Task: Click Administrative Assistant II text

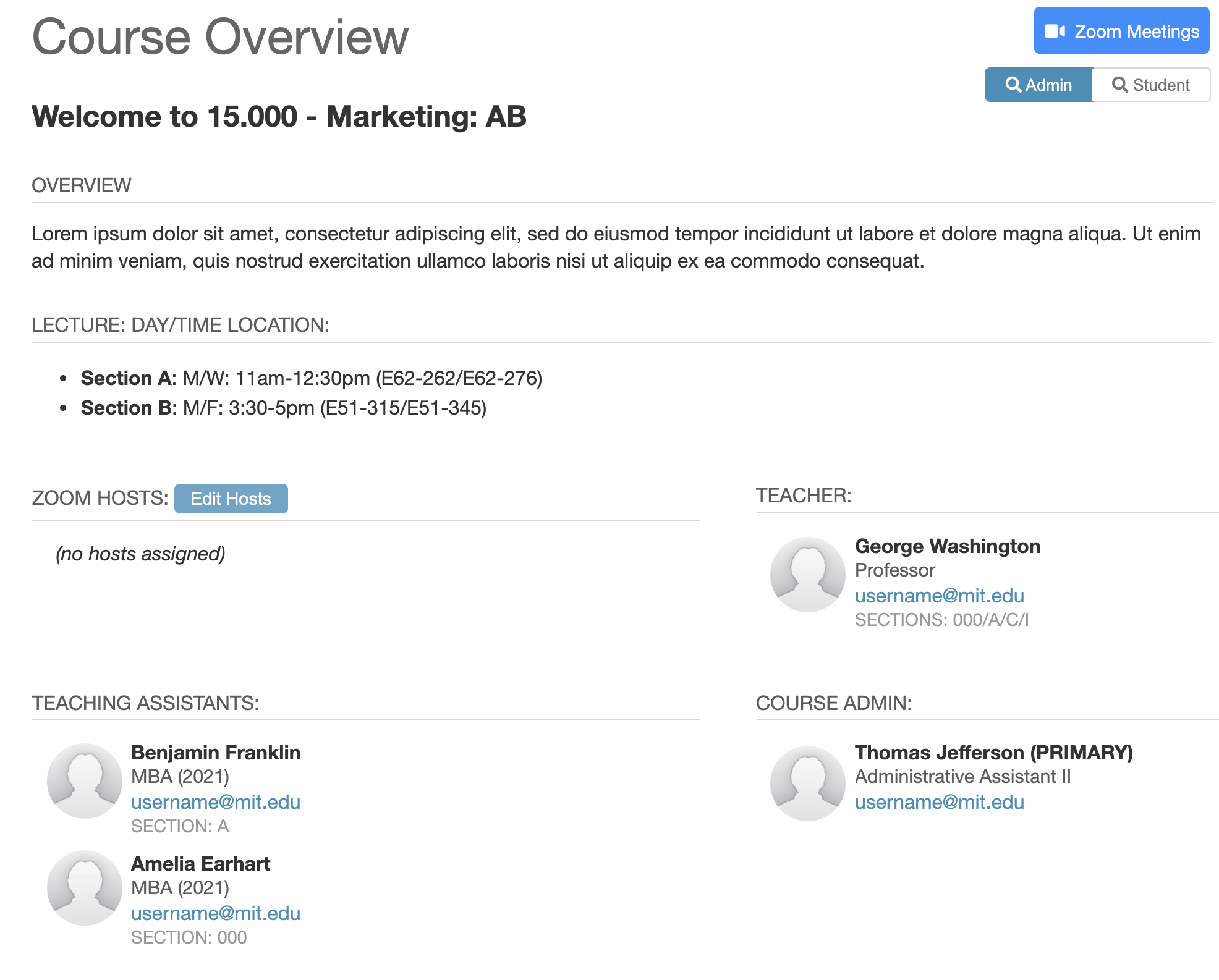Action: coord(963,777)
